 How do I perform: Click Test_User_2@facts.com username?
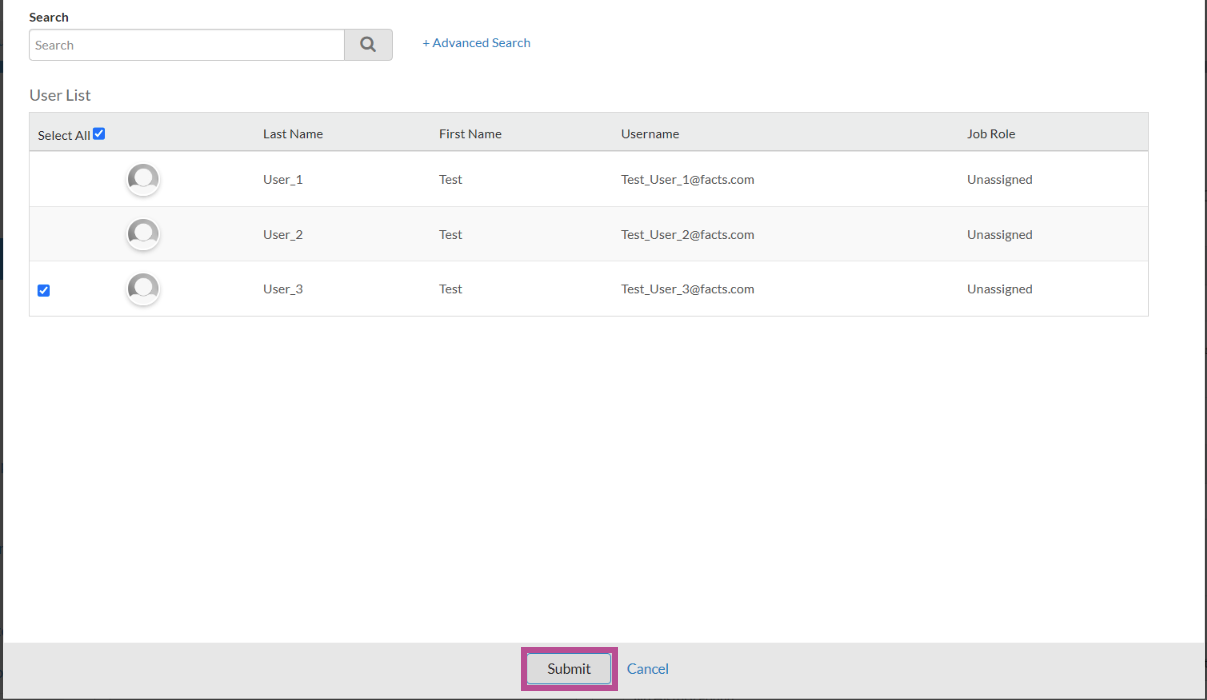point(687,235)
